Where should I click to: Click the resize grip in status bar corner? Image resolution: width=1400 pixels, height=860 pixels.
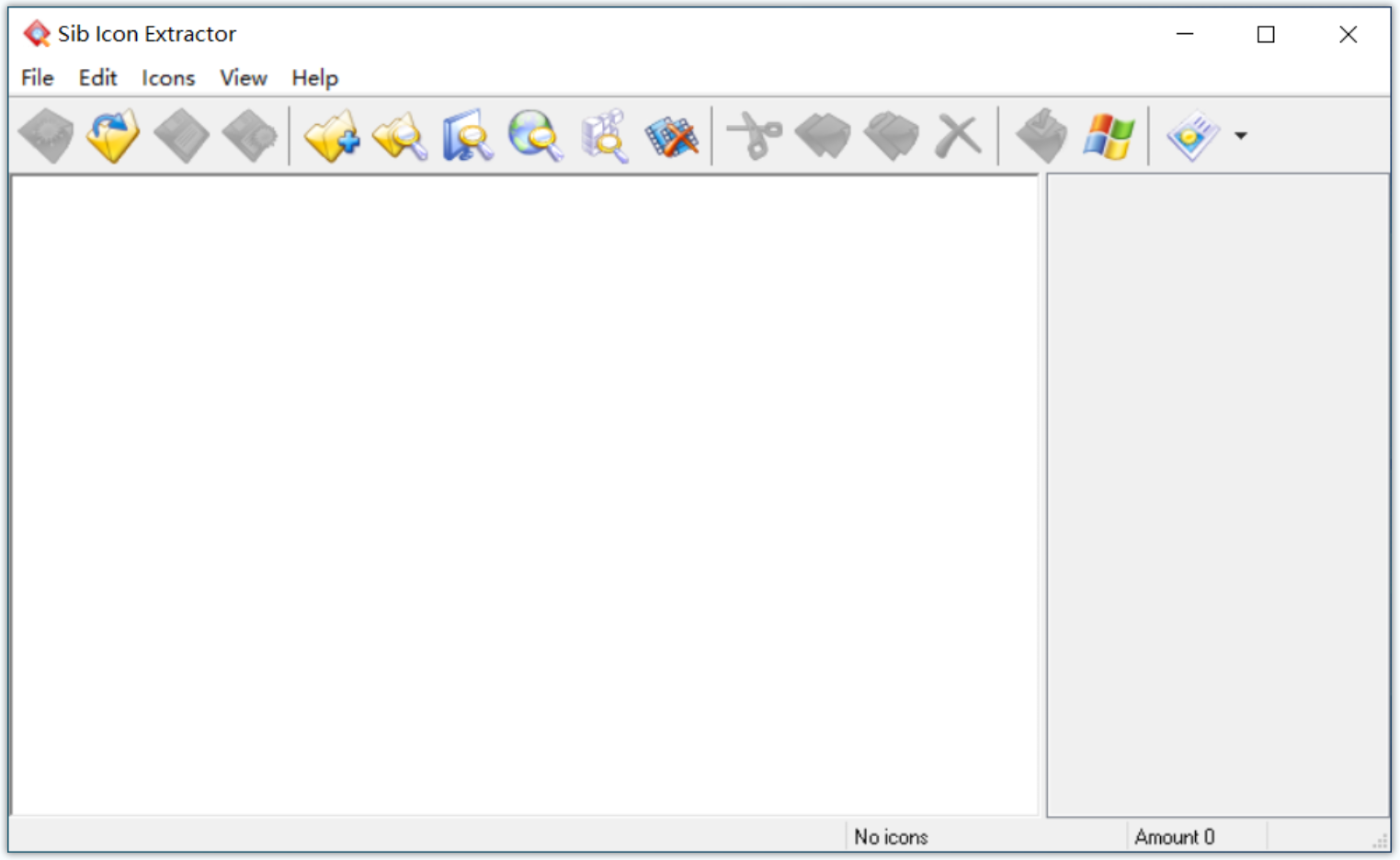(x=1380, y=841)
